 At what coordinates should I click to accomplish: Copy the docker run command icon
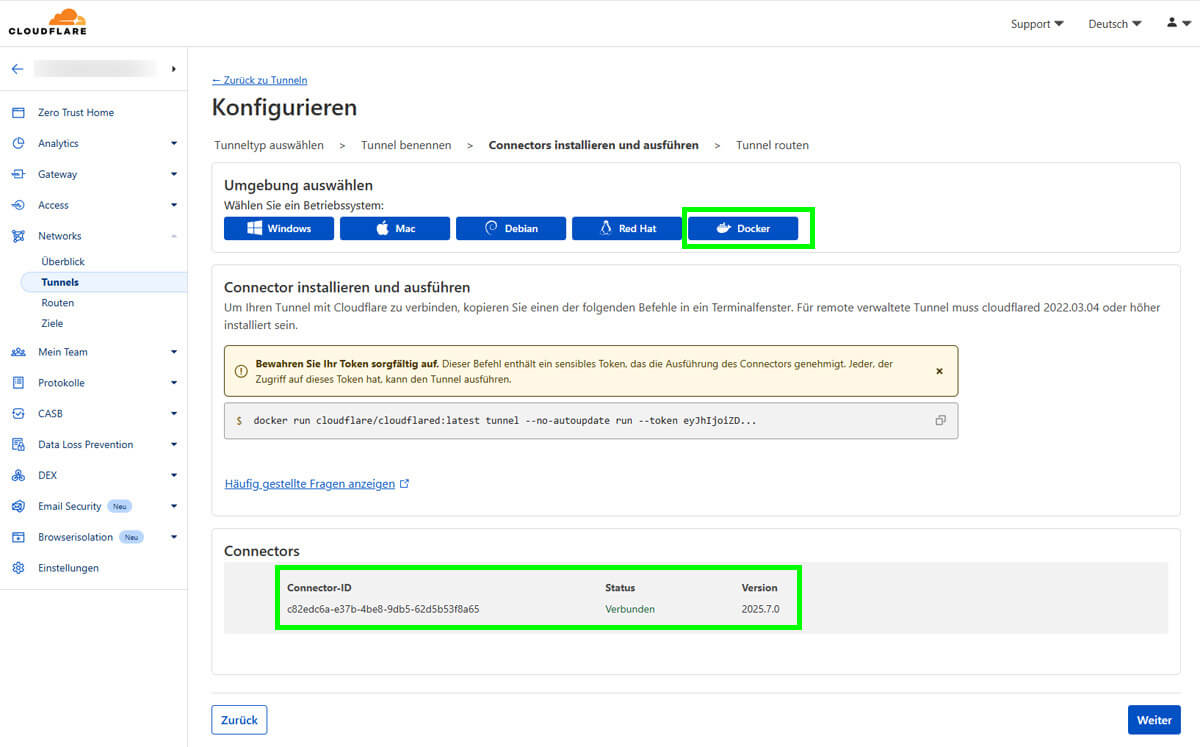click(940, 421)
